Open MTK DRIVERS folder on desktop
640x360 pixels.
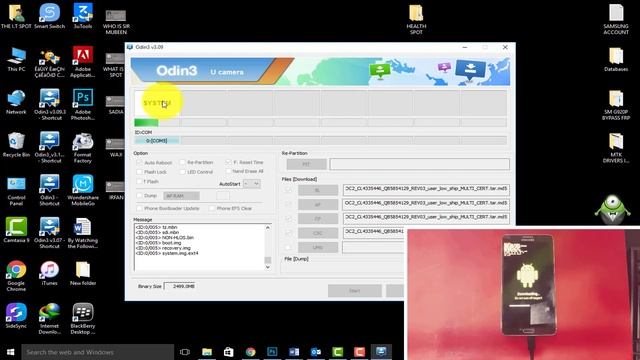tap(616, 148)
